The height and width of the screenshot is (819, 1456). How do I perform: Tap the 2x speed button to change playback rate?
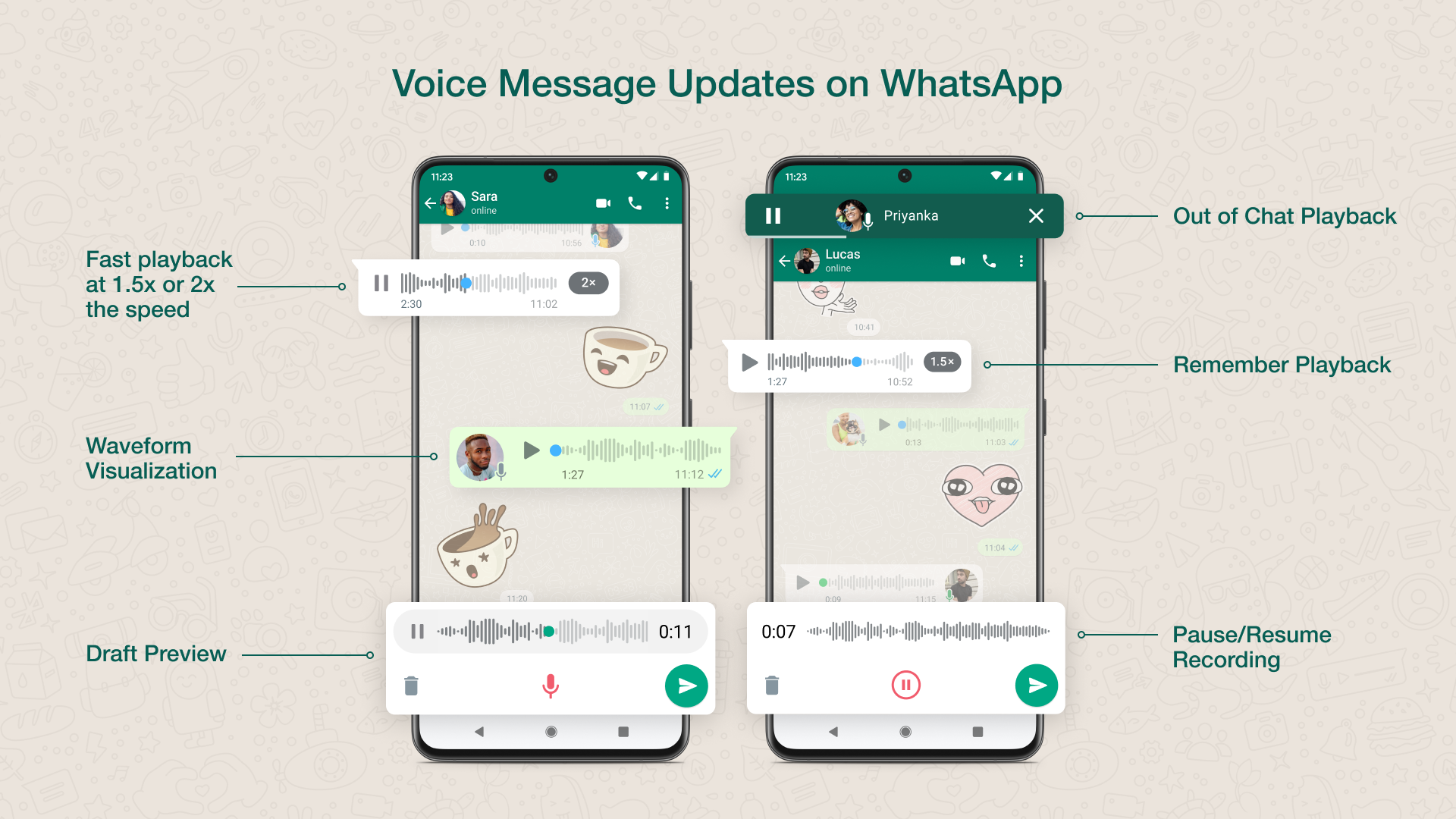[584, 283]
